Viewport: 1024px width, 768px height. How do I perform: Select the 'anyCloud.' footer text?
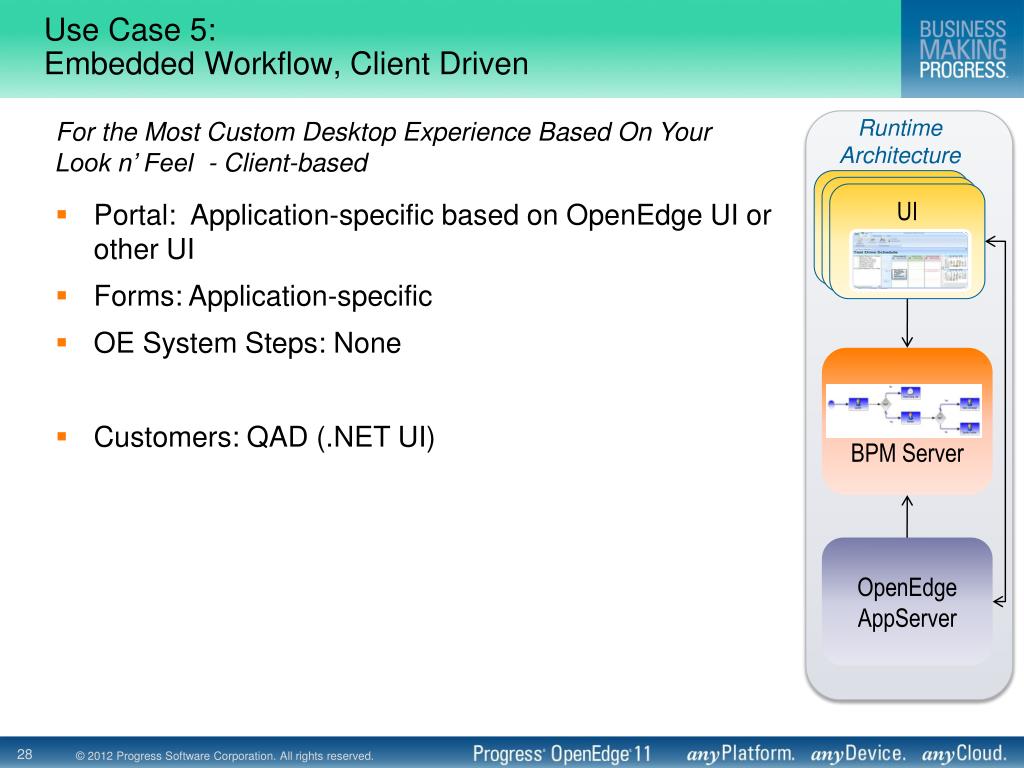(964, 754)
